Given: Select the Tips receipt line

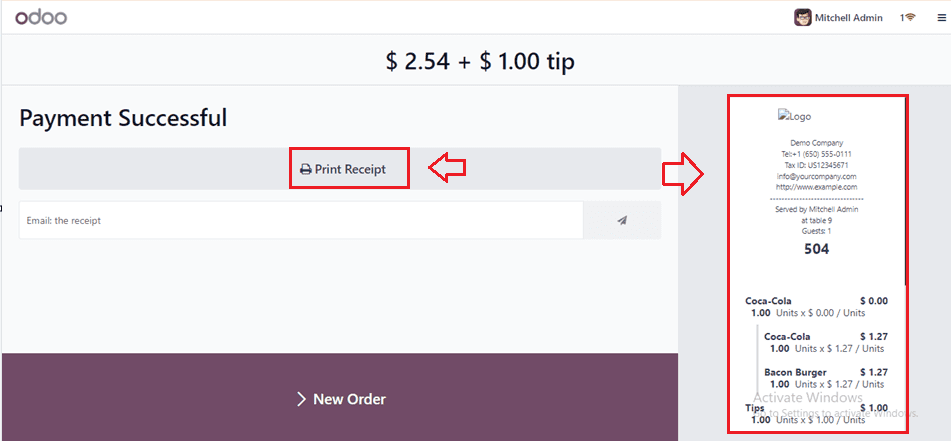Looking at the screenshot, I should pos(816,414).
